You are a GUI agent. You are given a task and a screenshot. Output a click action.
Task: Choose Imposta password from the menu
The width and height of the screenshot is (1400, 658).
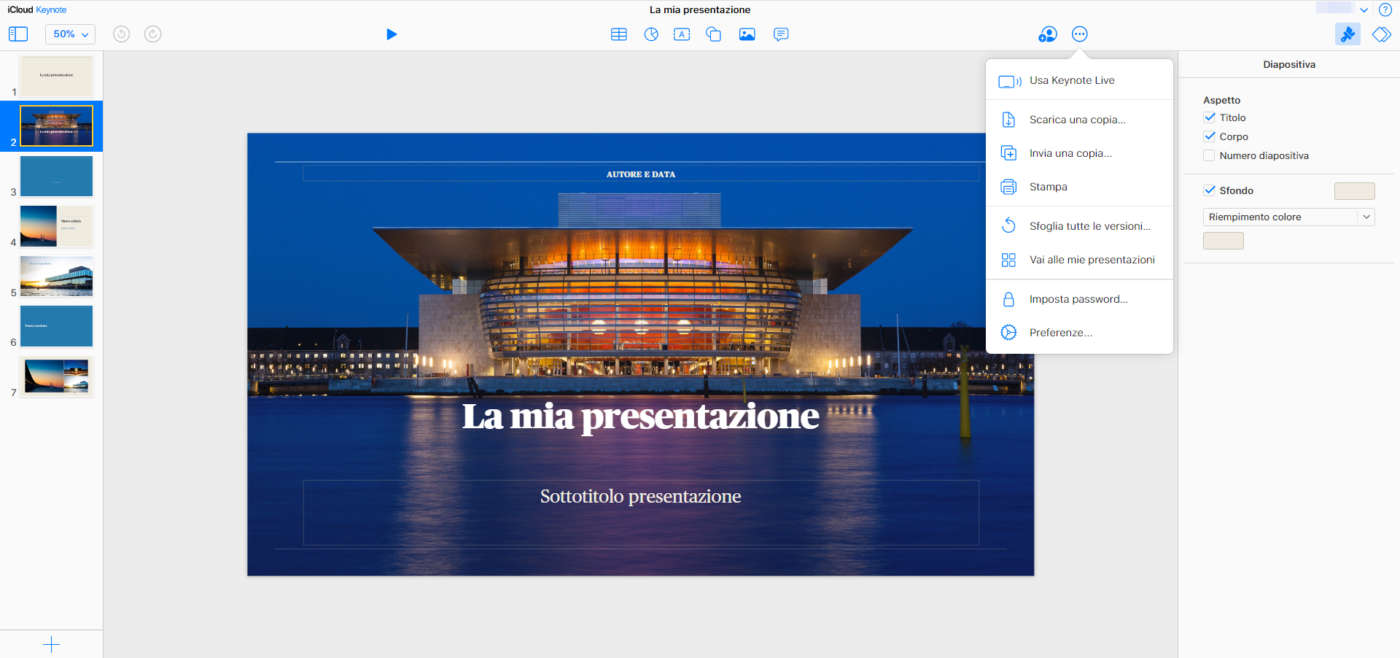point(1076,298)
